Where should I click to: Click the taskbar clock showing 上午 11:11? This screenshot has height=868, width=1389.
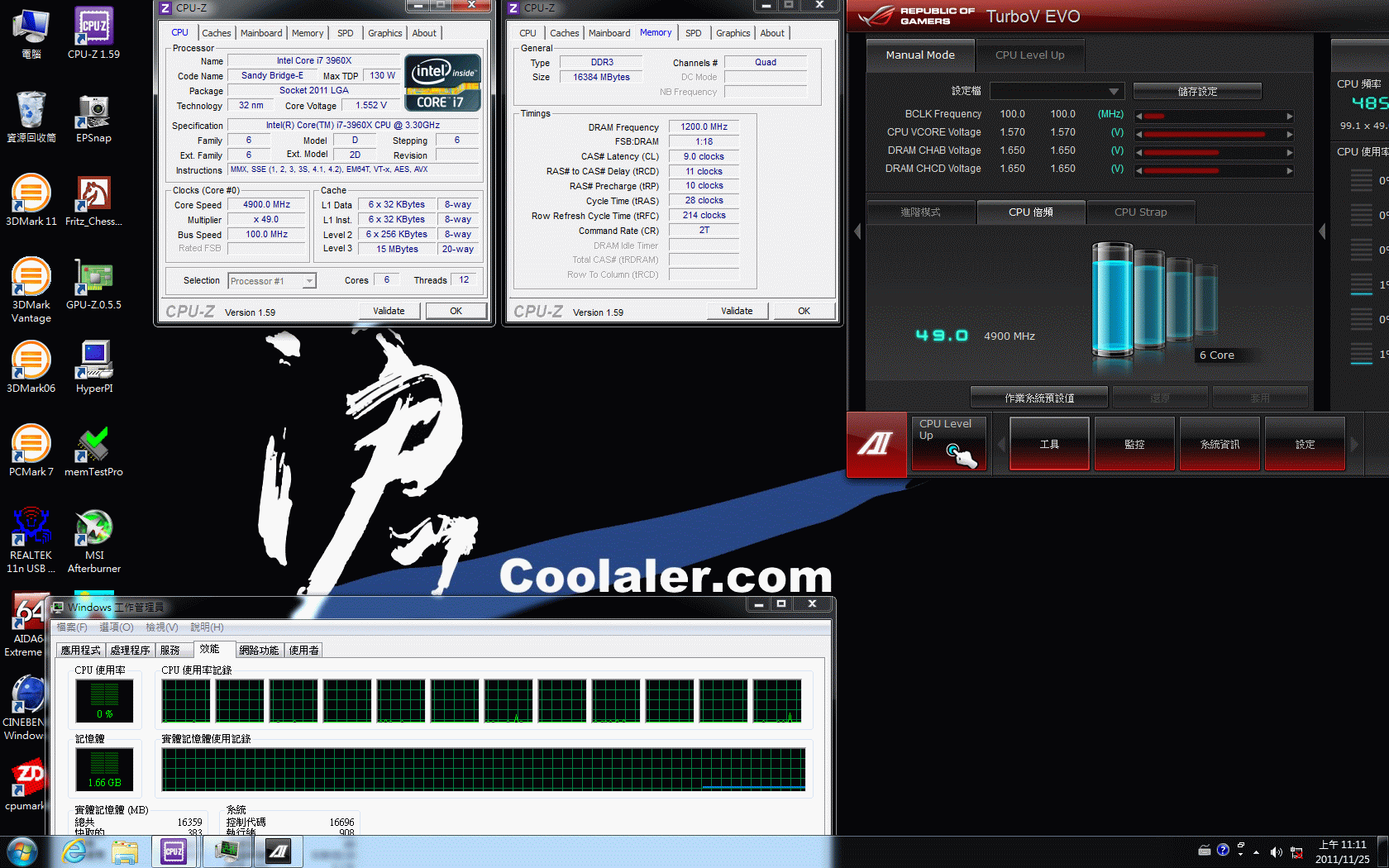(x=1342, y=851)
